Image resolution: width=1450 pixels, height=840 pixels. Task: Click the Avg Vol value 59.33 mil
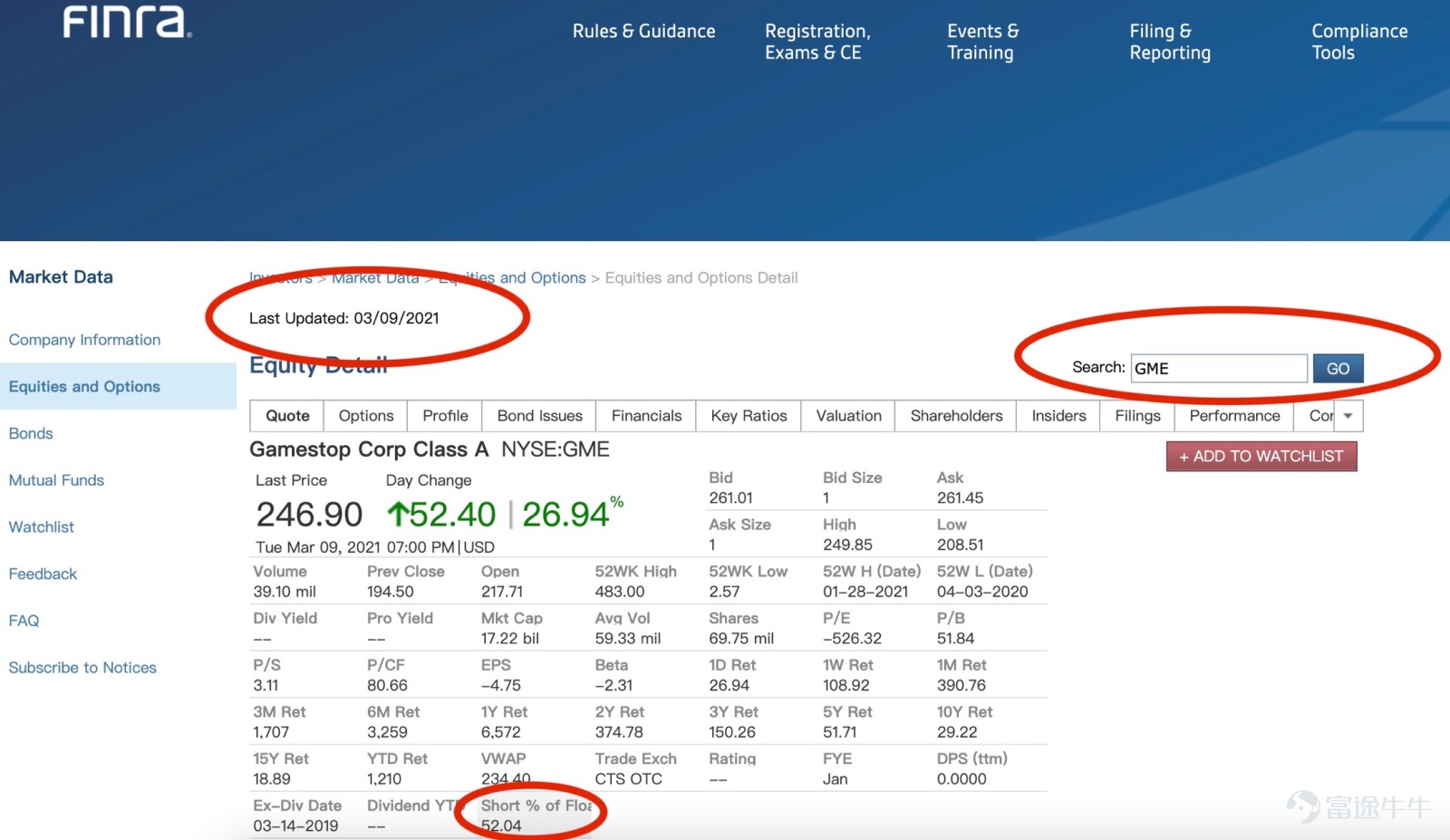[x=627, y=638]
